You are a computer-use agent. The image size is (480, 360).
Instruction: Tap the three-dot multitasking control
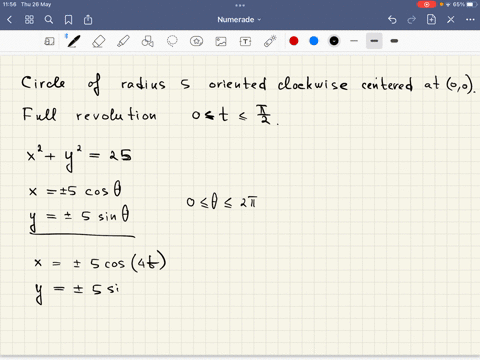point(240,5)
